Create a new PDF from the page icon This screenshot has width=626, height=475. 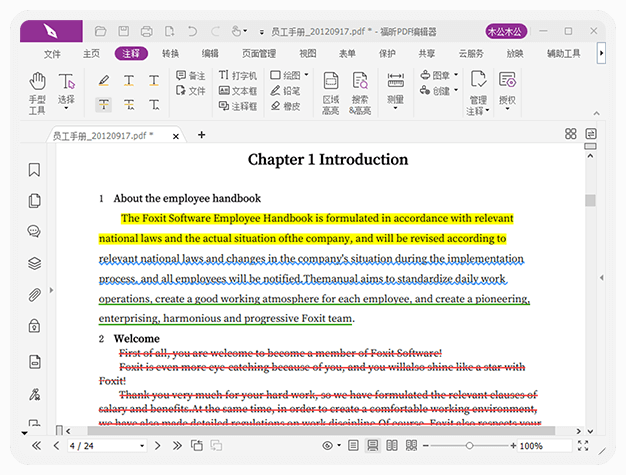click(170, 31)
